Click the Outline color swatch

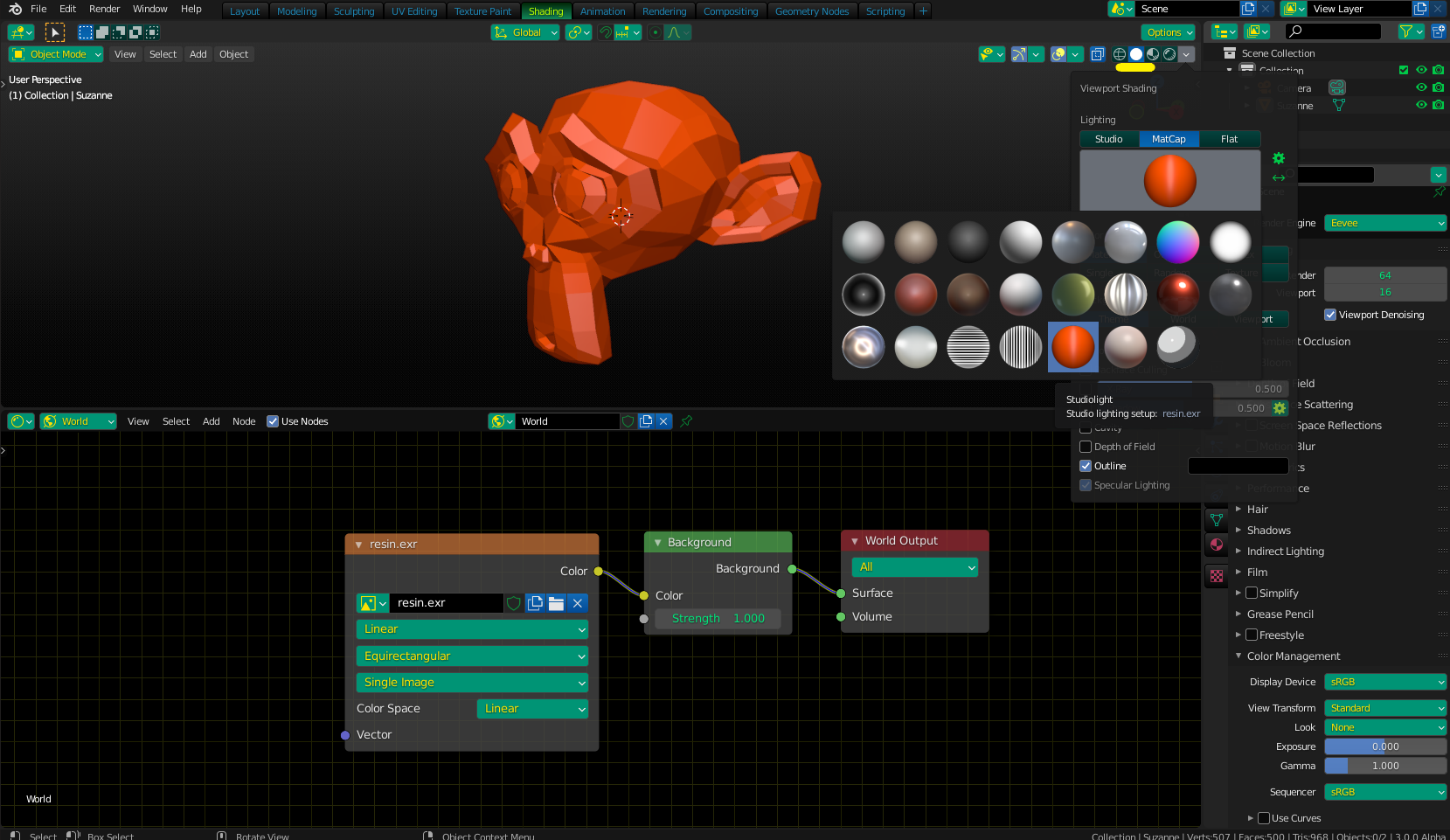tap(1238, 466)
